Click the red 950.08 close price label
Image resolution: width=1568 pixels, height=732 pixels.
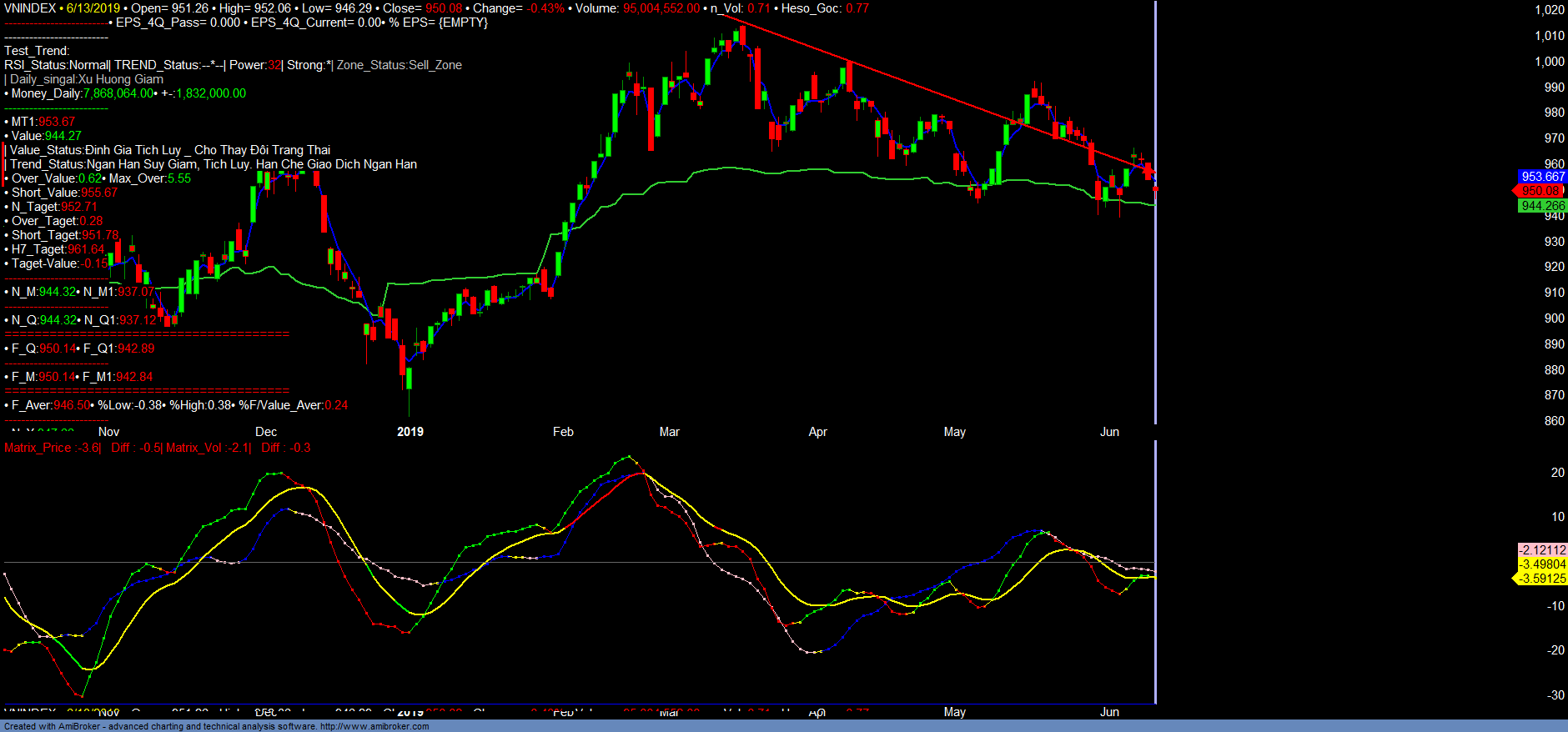click(x=1540, y=191)
